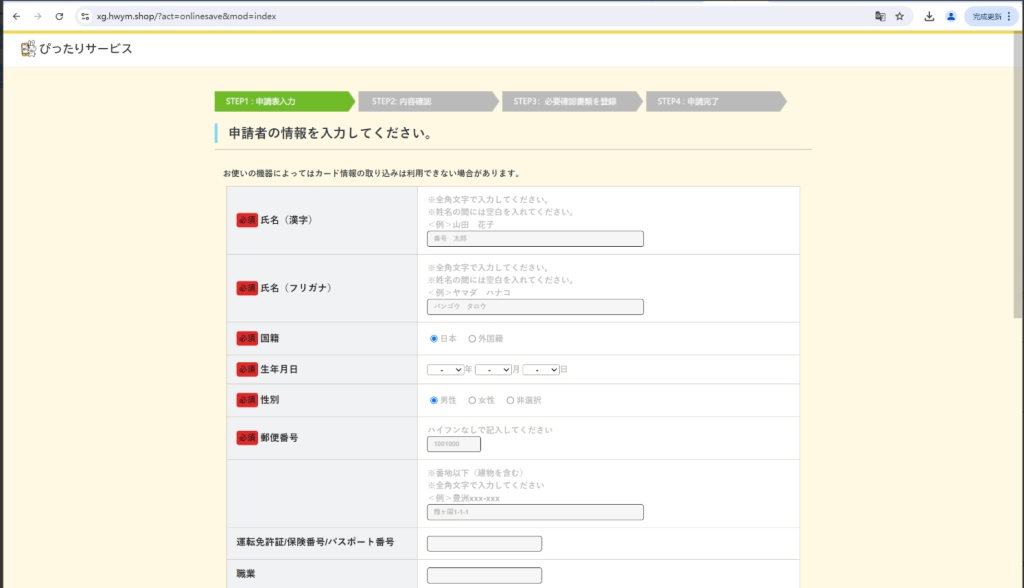Click the address 番地以下 input field
Viewport: 1024px width, 588px height.
535,512
